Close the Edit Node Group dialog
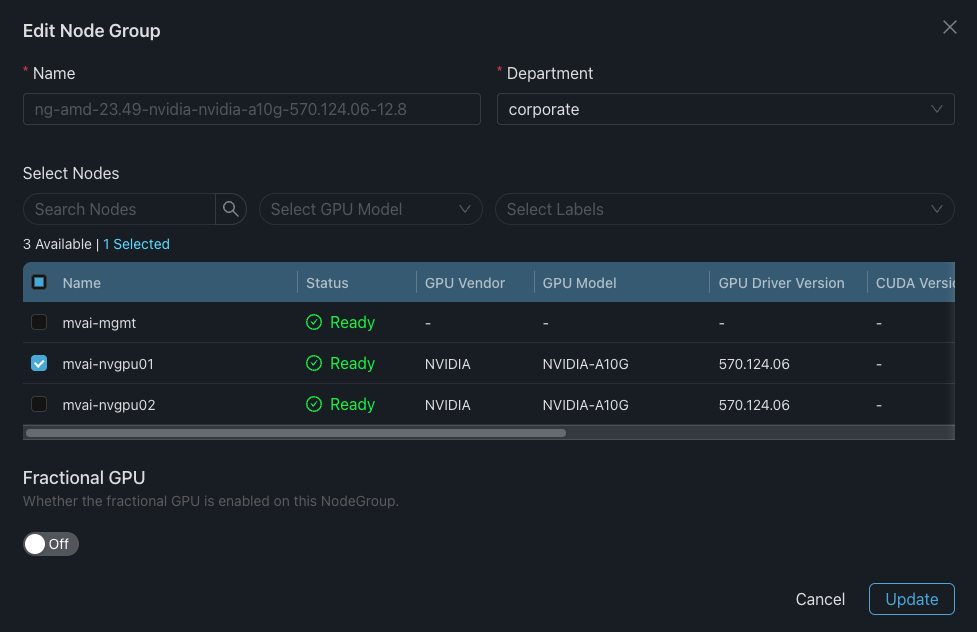The width and height of the screenshot is (977, 632). pos(950,28)
